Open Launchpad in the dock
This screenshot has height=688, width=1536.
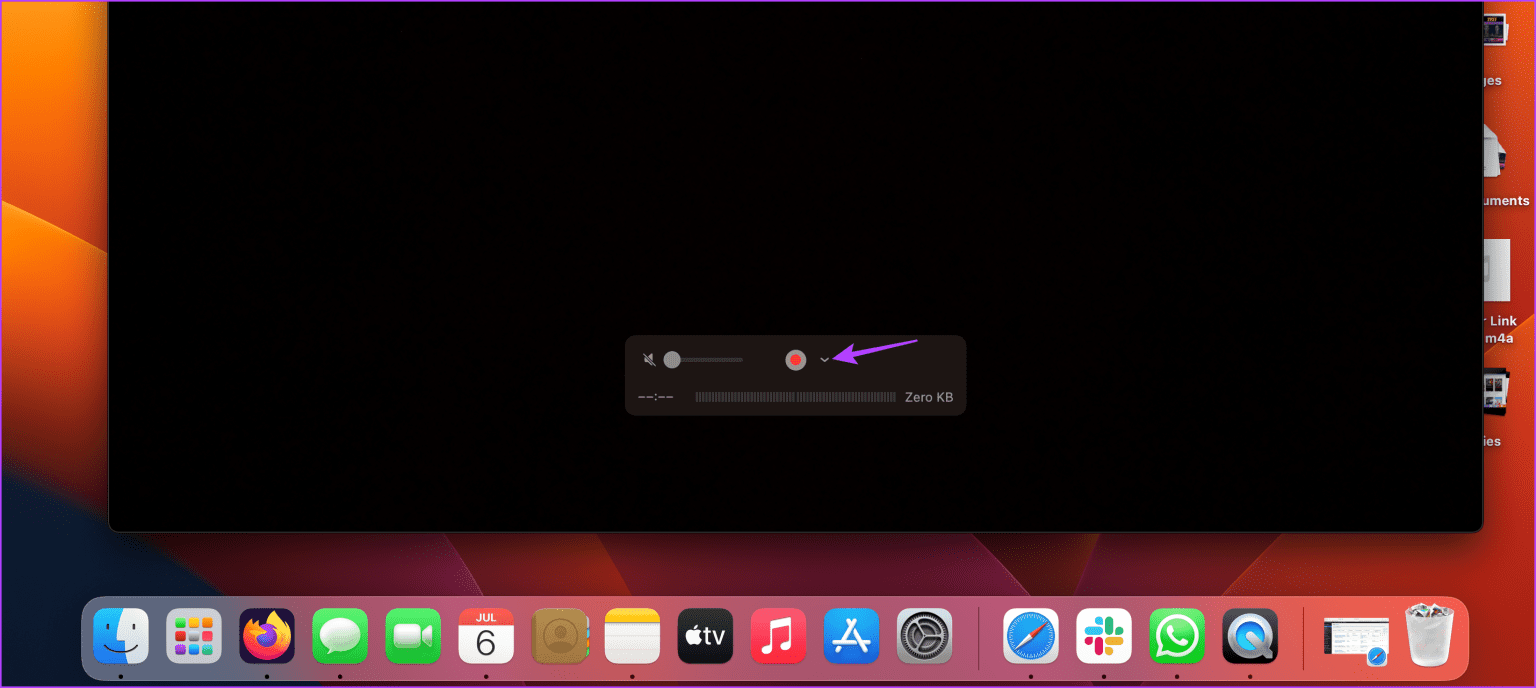pyautogui.click(x=194, y=636)
